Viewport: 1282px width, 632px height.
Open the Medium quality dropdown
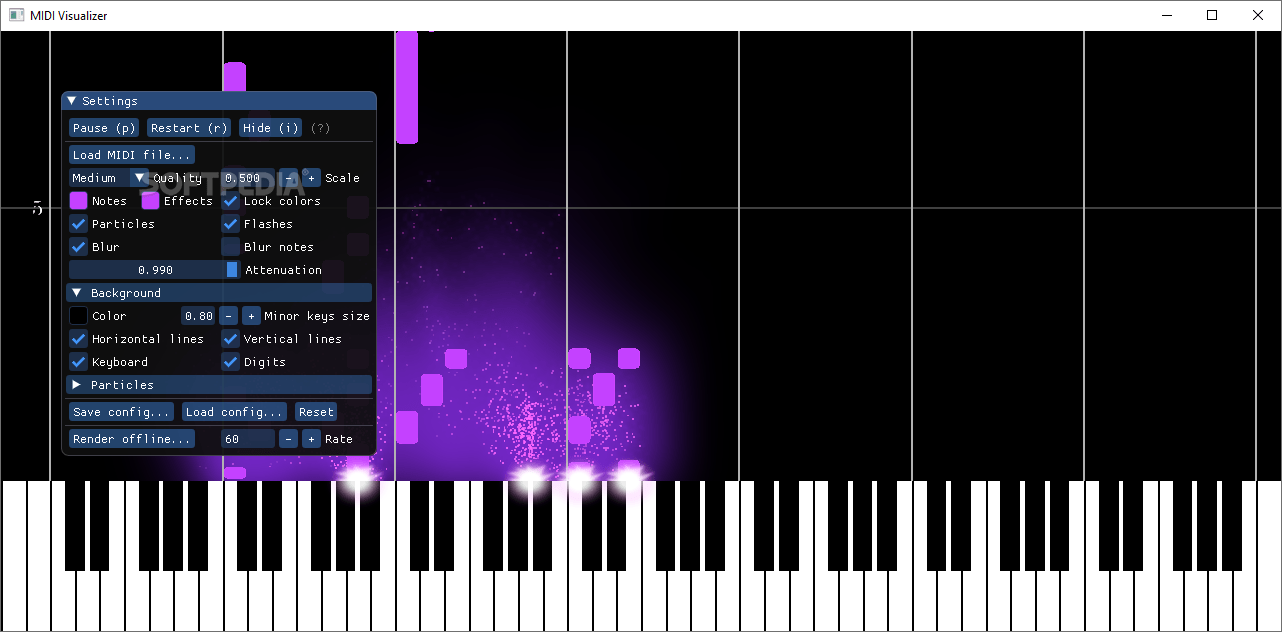pos(103,177)
